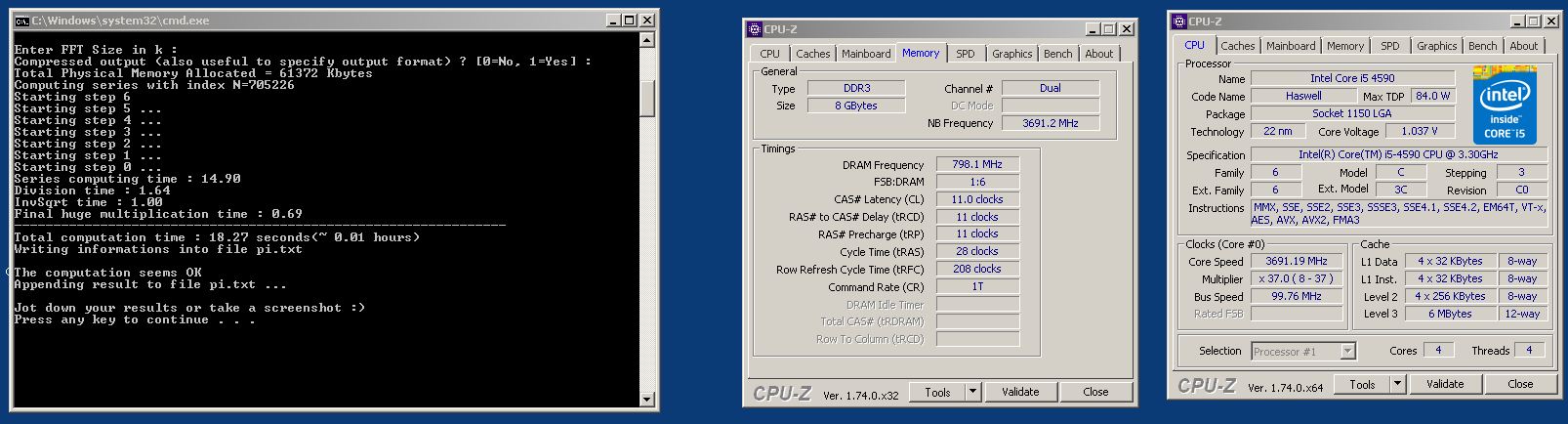This screenshot has height=424, width=1568.
Task: Open About tab in the x64 CPU-Z window
Action: tap(1524, 46)
